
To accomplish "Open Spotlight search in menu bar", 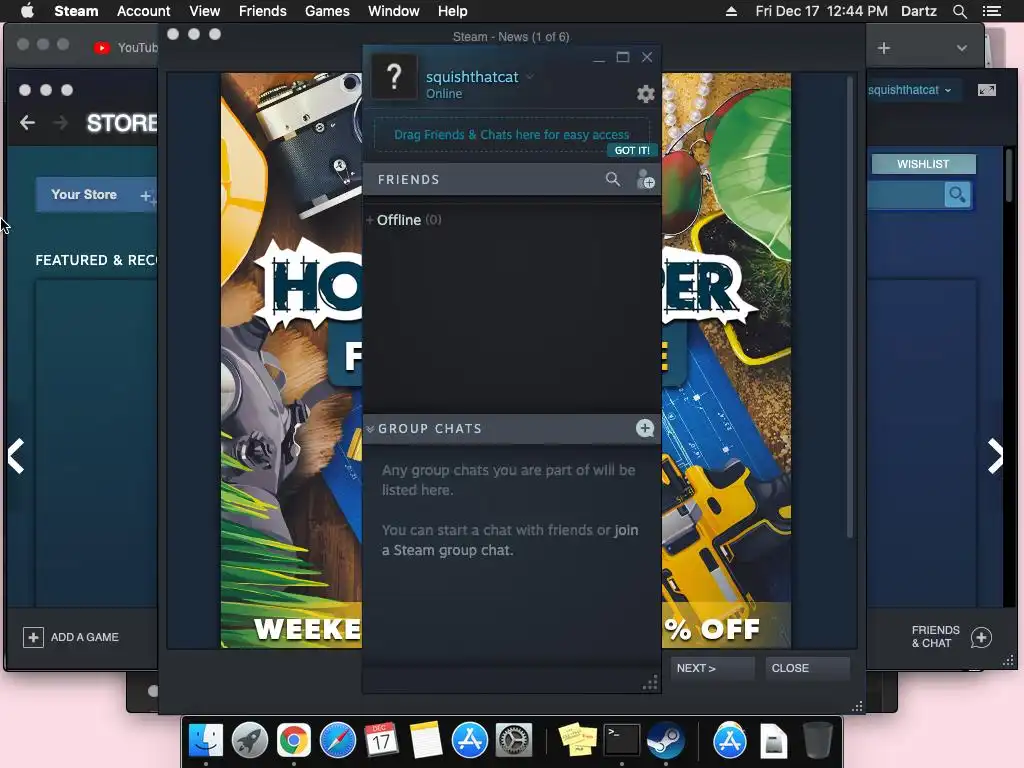I will (x=959, y=11).
